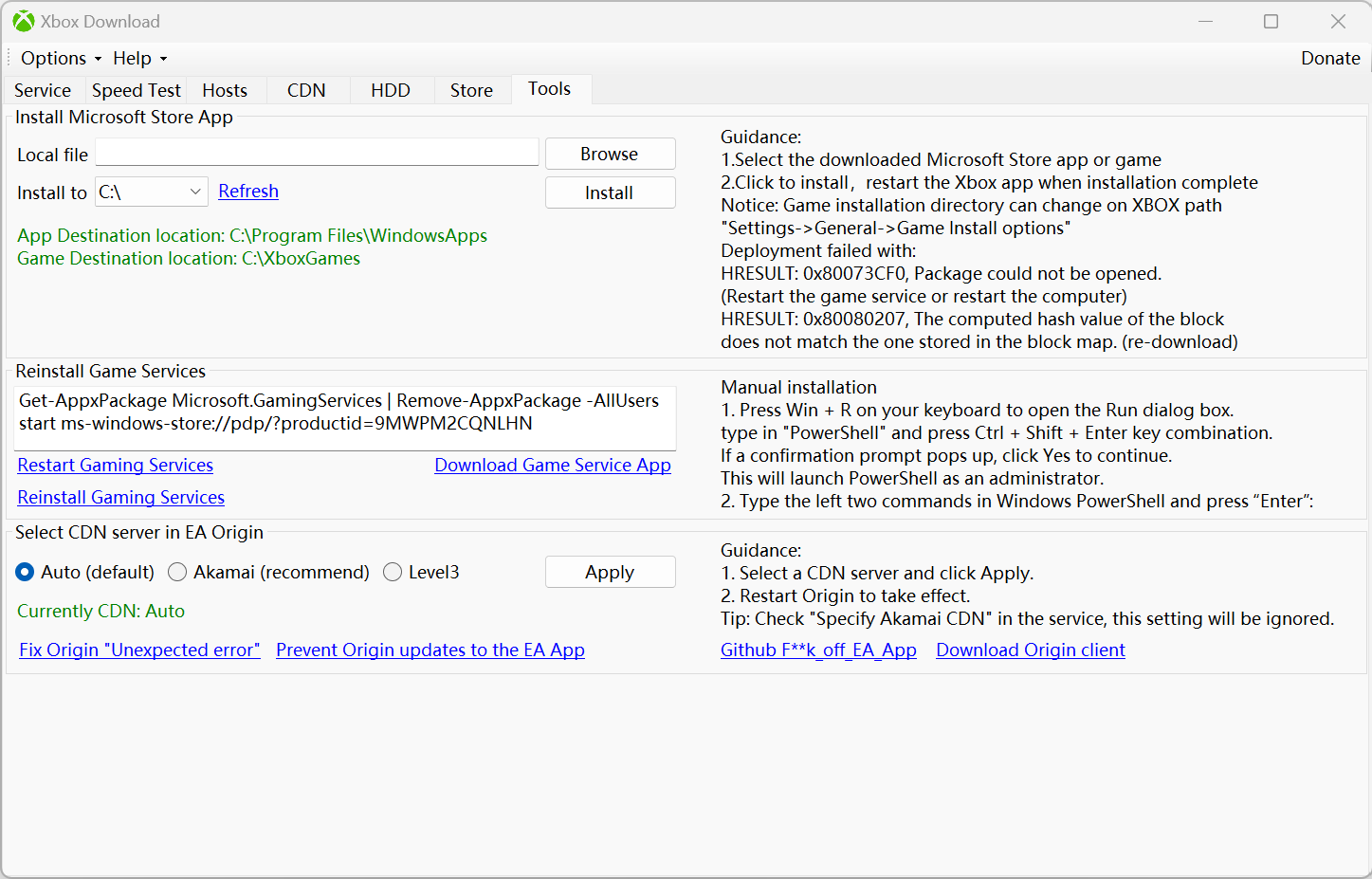
Task: Open the Help menu
Action: [x=139, y=58]
